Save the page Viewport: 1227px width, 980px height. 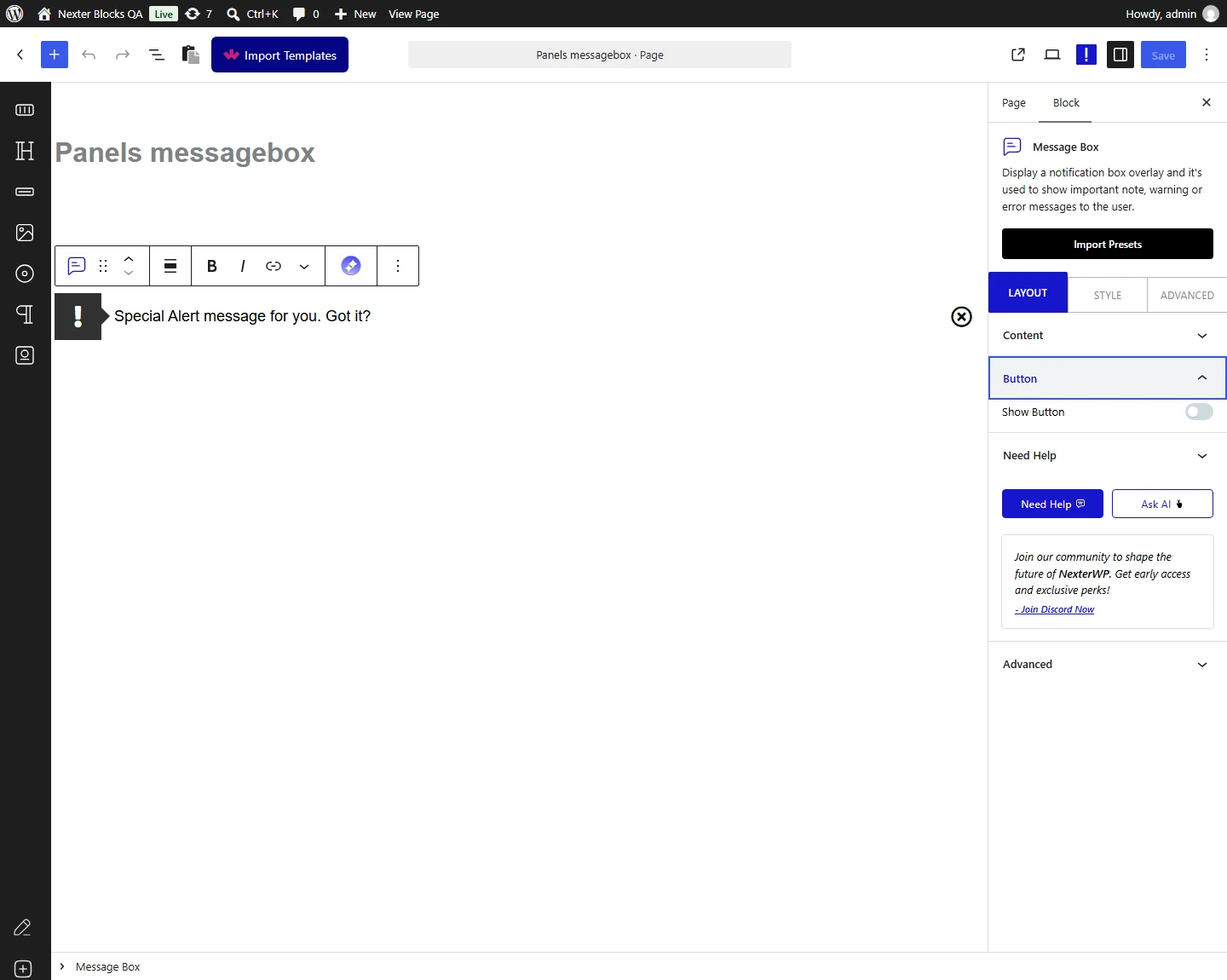pos(1163,55)
